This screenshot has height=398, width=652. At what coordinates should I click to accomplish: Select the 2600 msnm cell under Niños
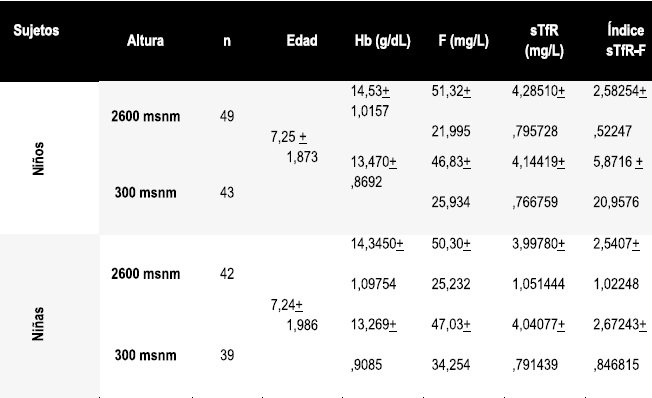(x=146, y=116)
